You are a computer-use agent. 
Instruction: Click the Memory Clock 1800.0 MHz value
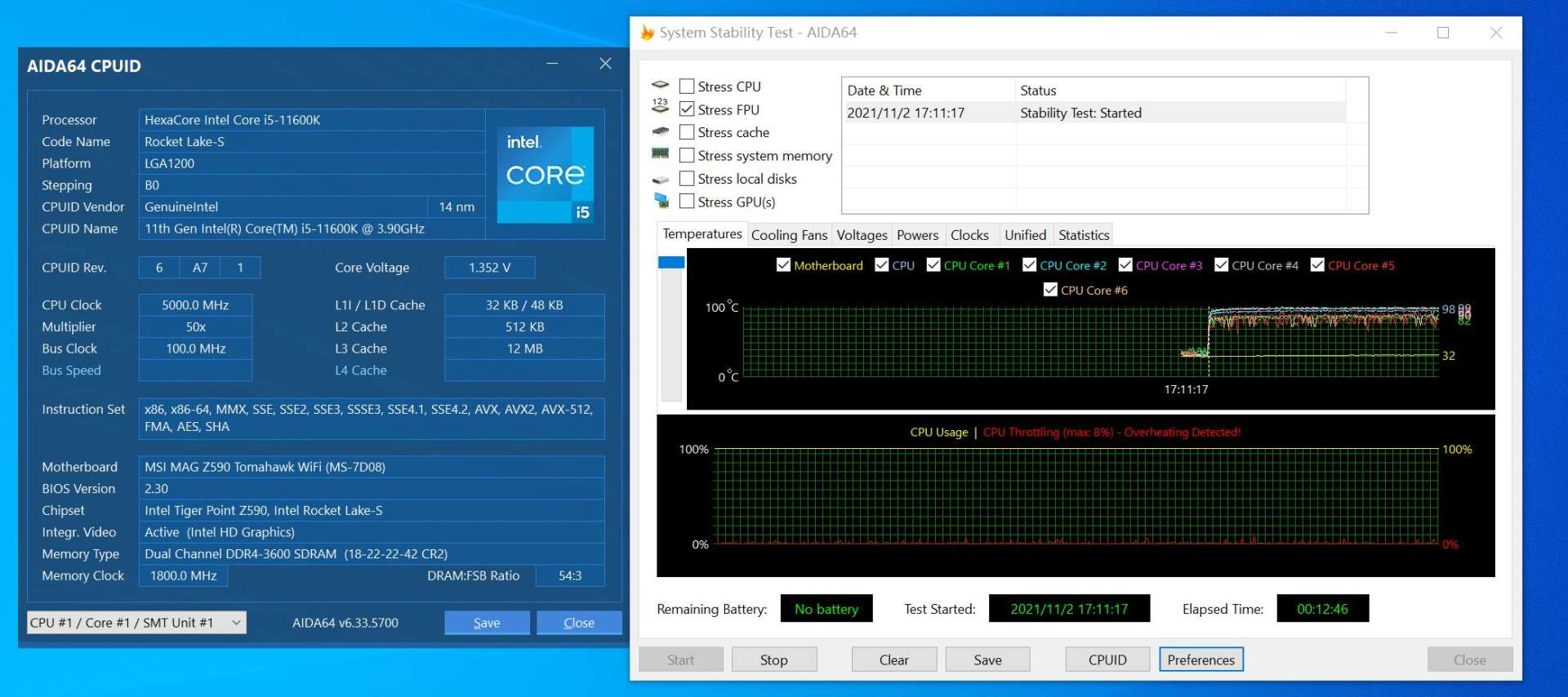click(x=183, y=575)
